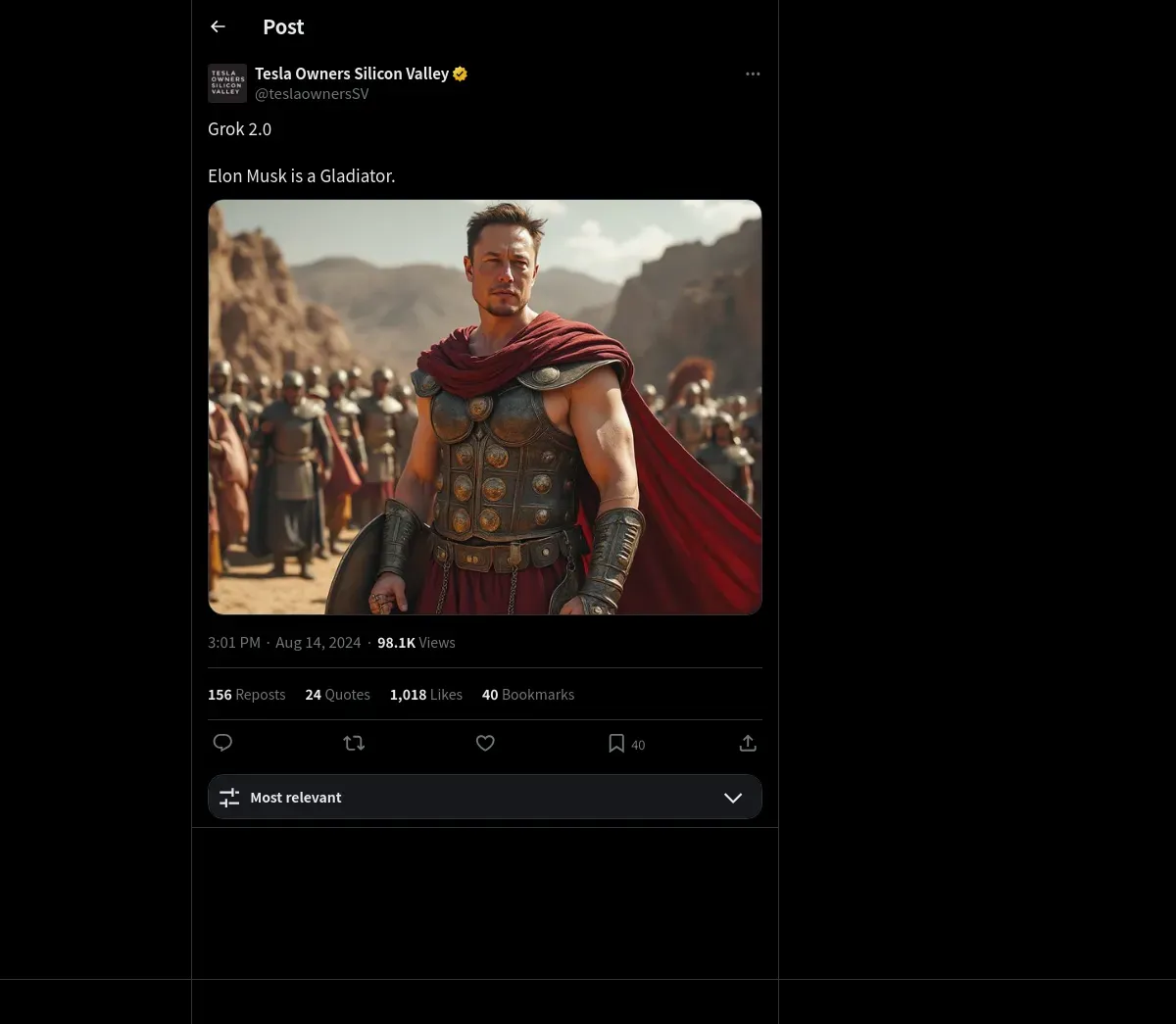This screenshot has height=1024, width=1176.
Task: View the 24 Quotes list
Action: tap(337, 695)
